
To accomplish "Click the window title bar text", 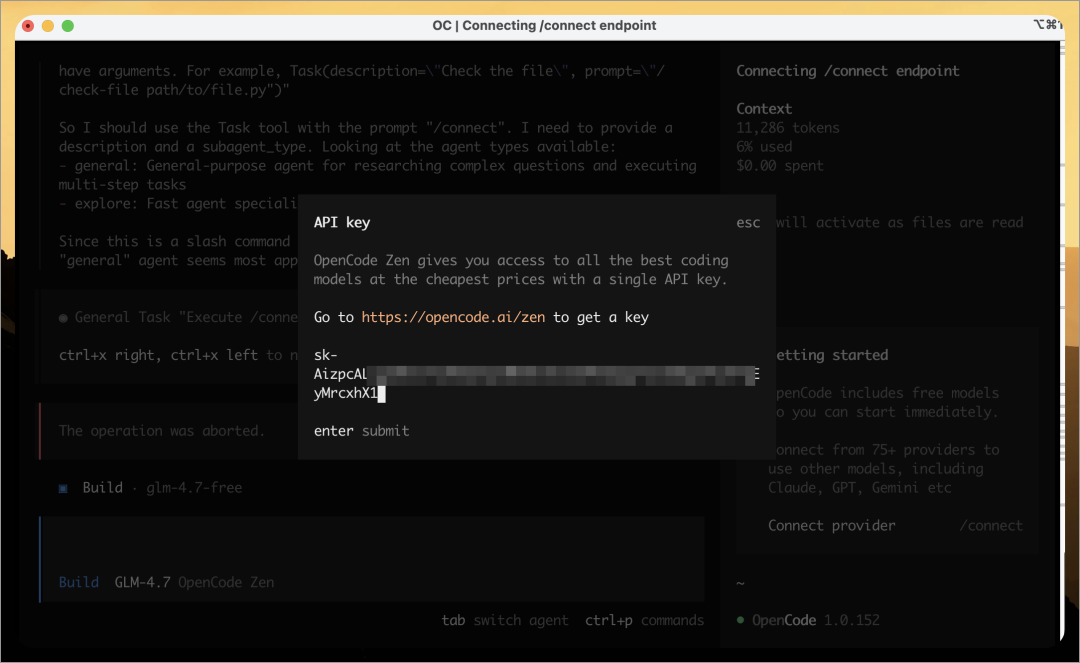I will (x=544, y=25).
